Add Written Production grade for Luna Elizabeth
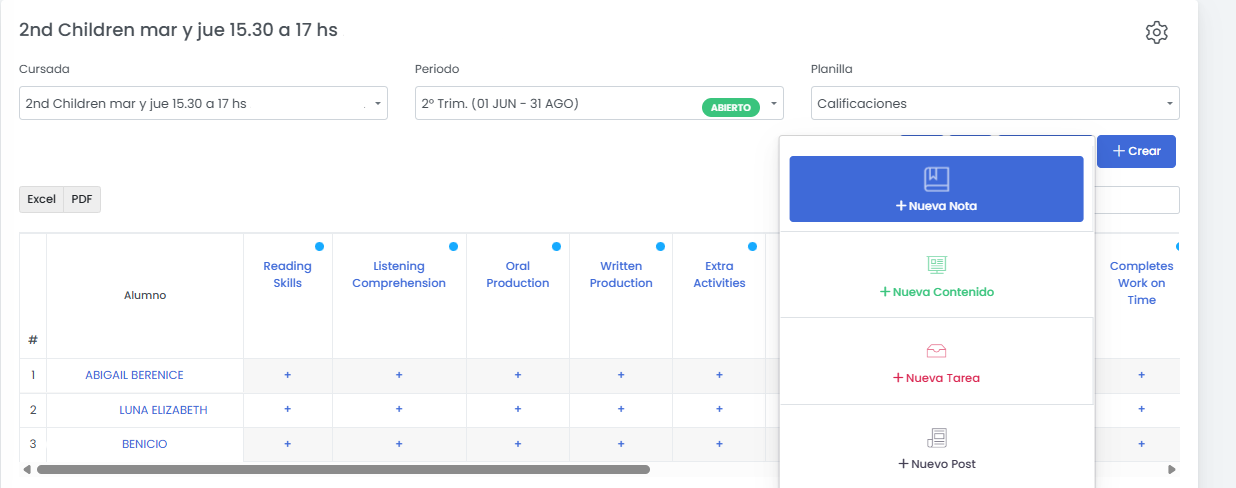Image resolution: width=1236 pixels, height=488 pixels. 621,409
